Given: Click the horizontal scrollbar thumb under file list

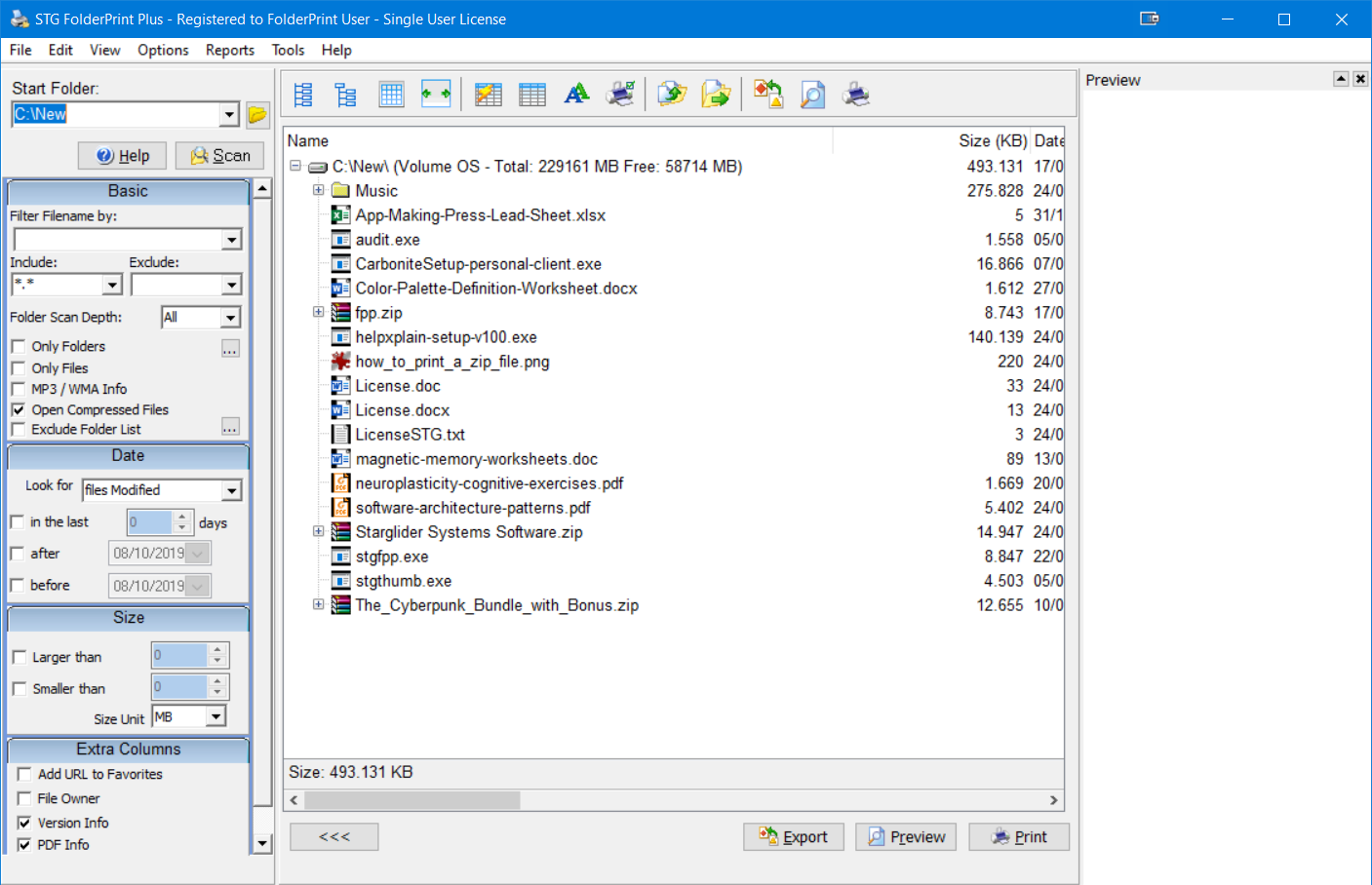Looking at the screenshot, I should [412, 800].
